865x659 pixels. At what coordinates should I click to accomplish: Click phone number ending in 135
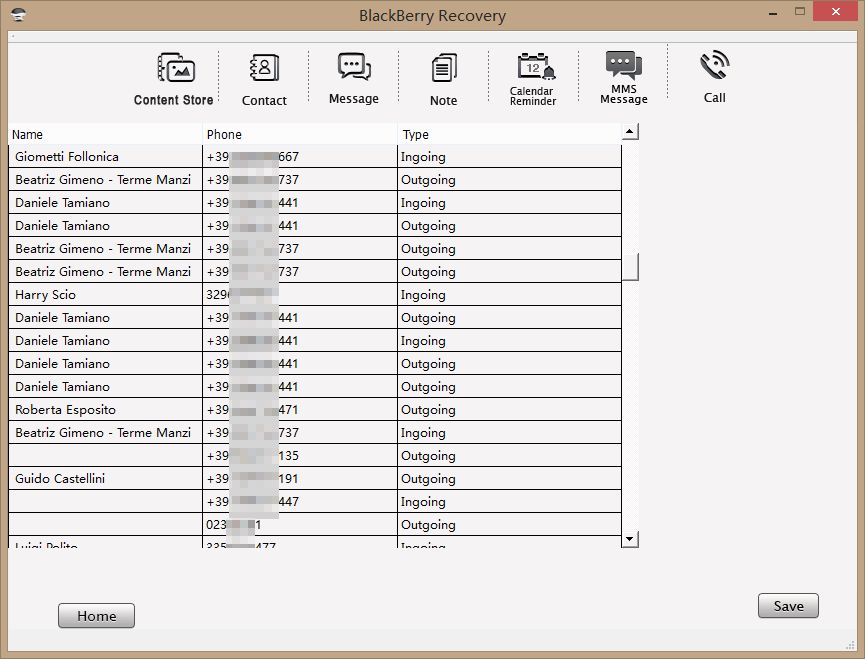coord(253,456)
